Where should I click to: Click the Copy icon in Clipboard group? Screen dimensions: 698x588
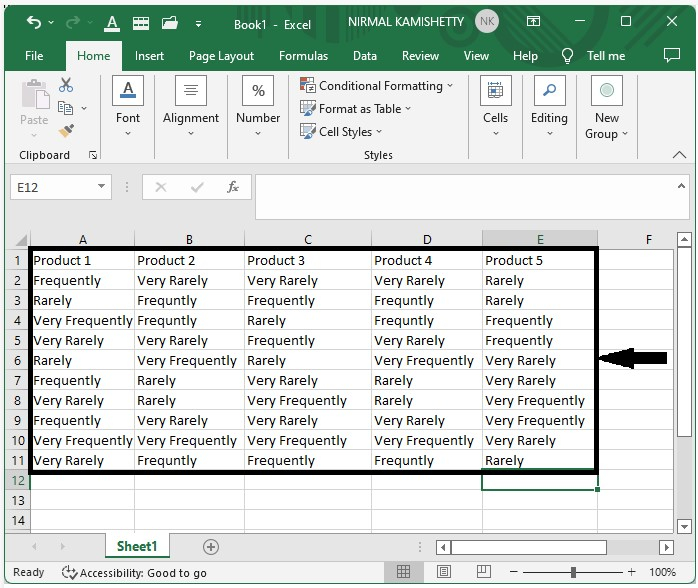(x=65, y=108)
